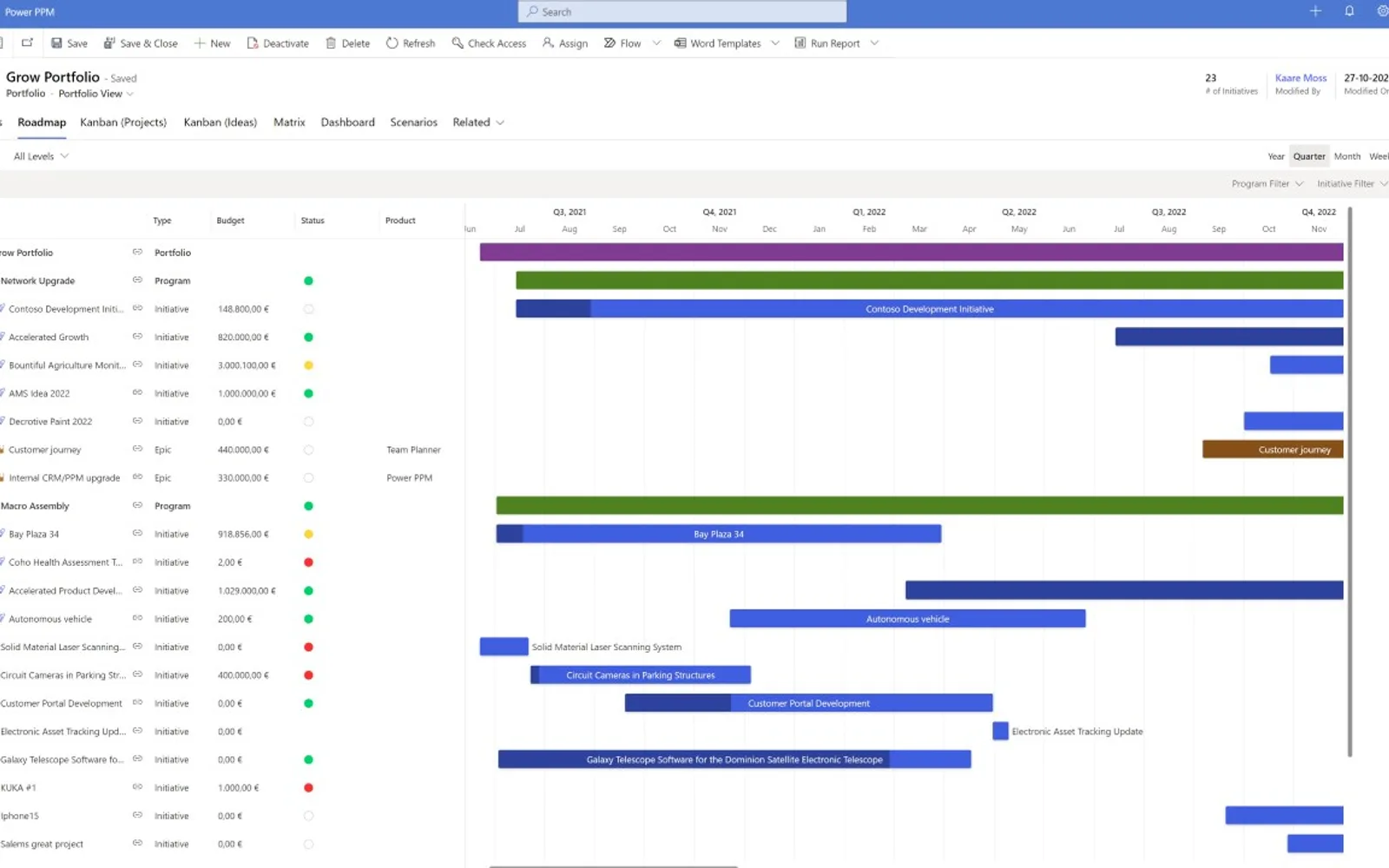Viewport: 1389px width, 868px height.
Task: Switch to Kanban (Projects) tab
Action: tap(123, 122)
